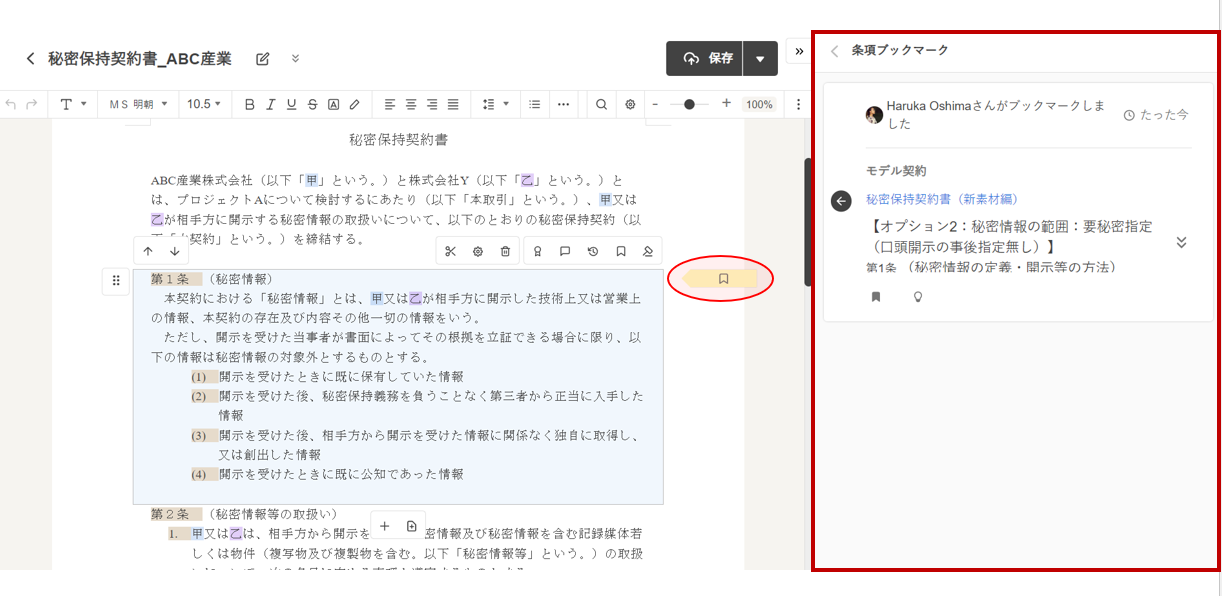The image size is (1222, 596).
Task: Open the MS 明朝 font dropdown
Action: tap(137, 104)
